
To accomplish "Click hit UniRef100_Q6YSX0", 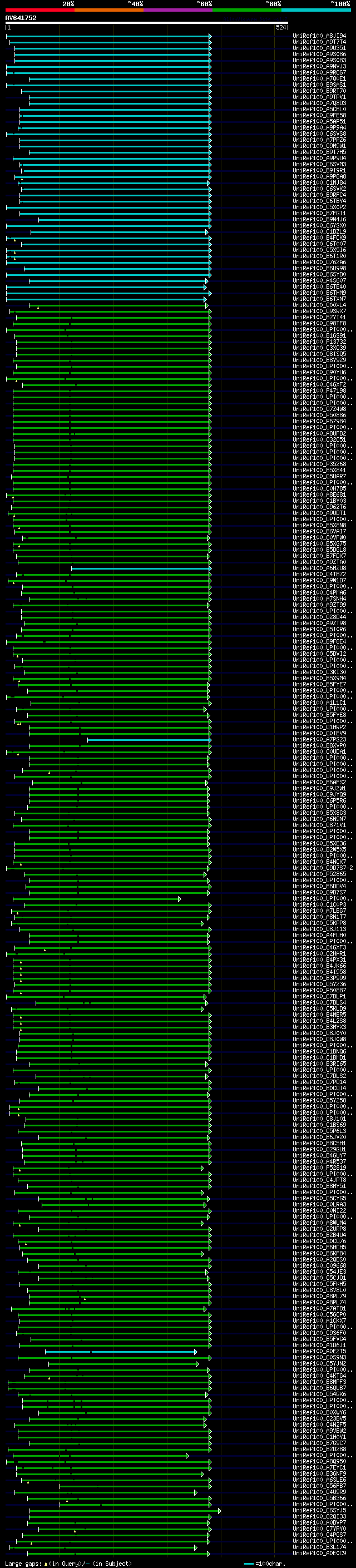I will 319,225.
